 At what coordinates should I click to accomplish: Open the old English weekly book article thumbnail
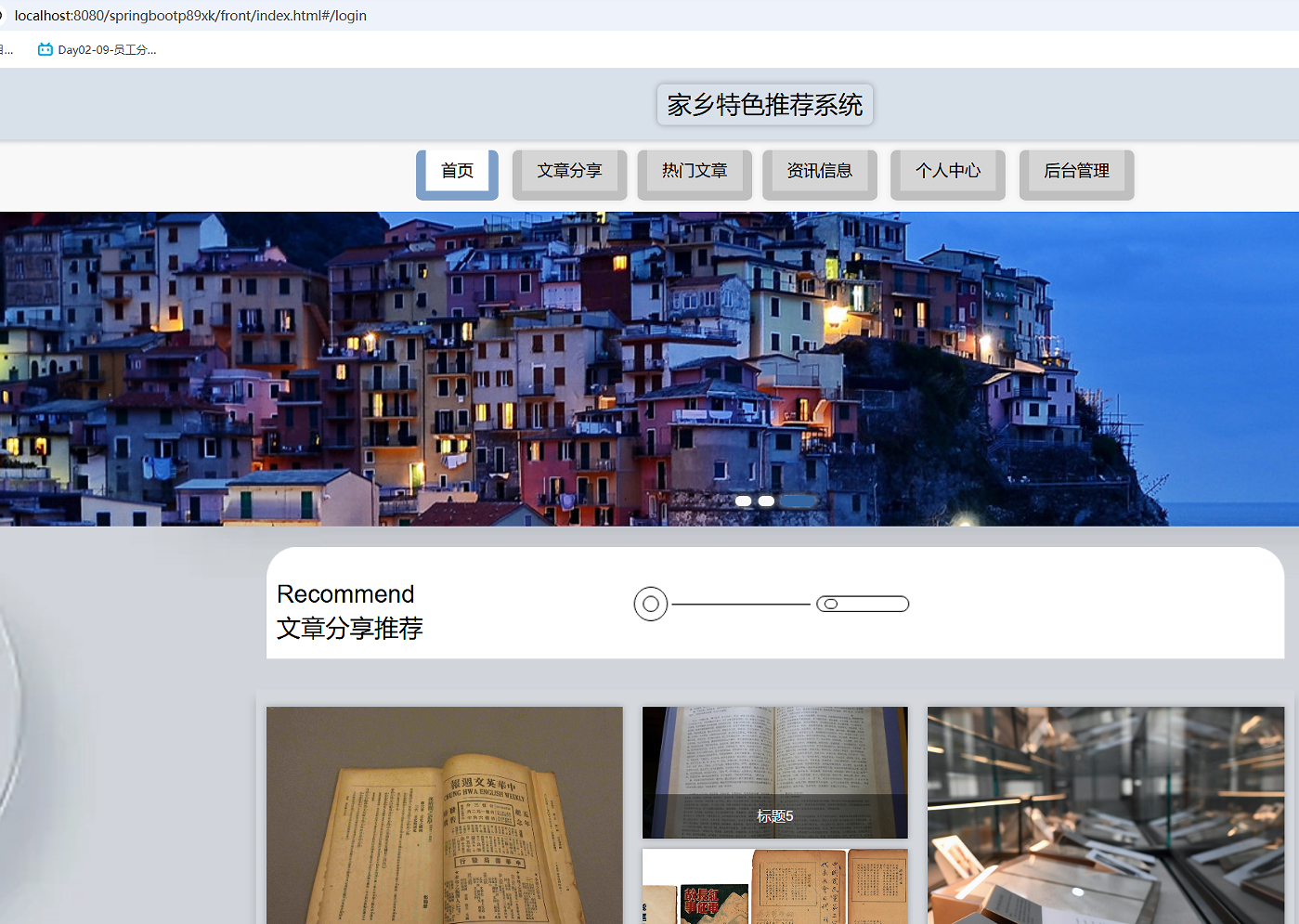[x=445, y=815]
